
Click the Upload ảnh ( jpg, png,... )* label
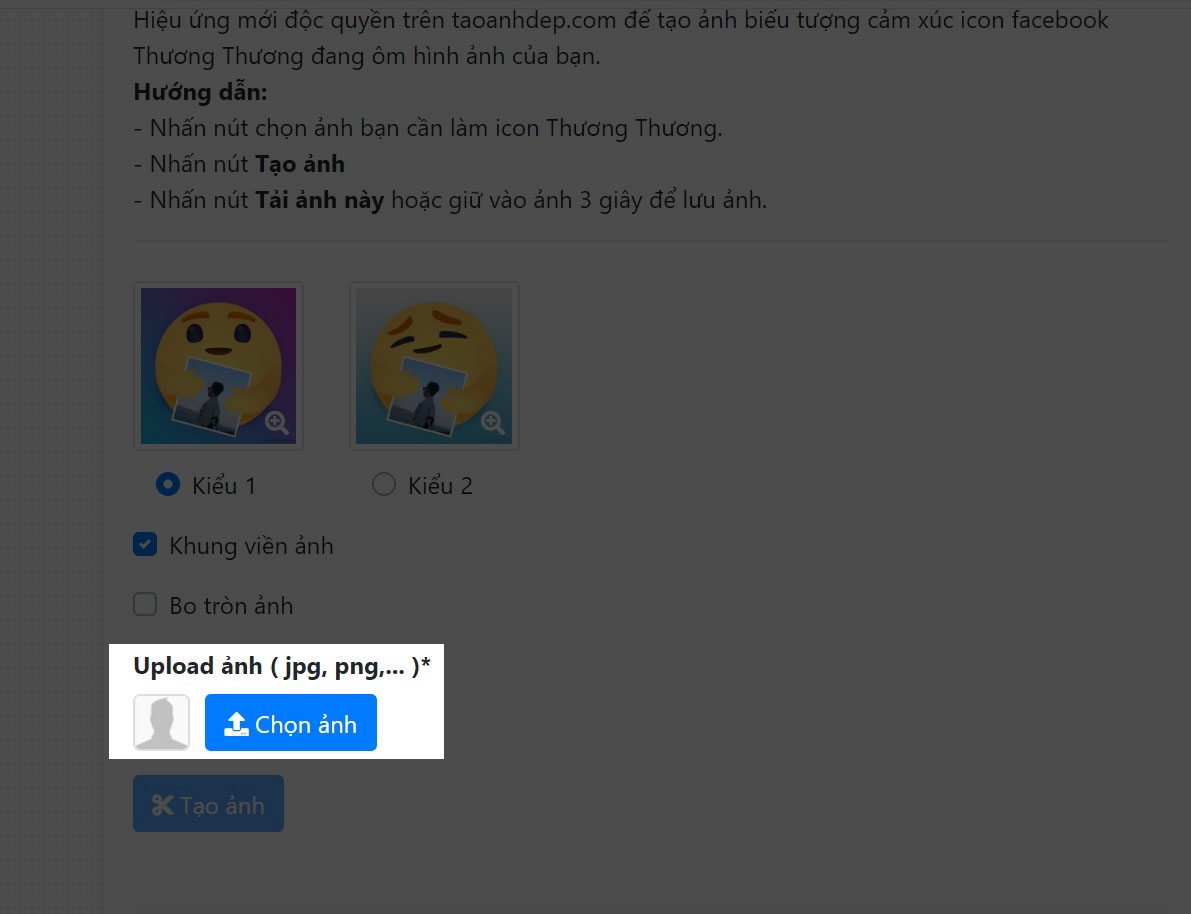(282, 666)
